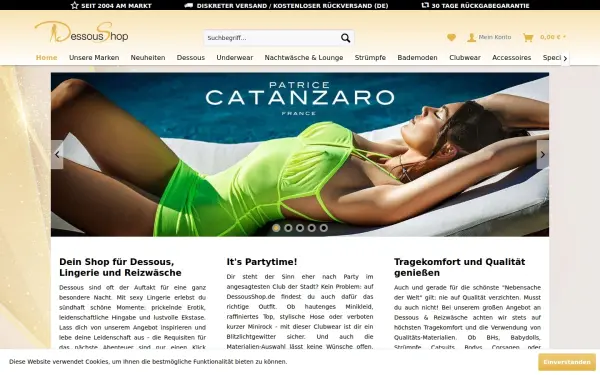Click the search magnifier icon
Image resolution: width=600 pixels, height=375 pixels.
tap(346, 38)
